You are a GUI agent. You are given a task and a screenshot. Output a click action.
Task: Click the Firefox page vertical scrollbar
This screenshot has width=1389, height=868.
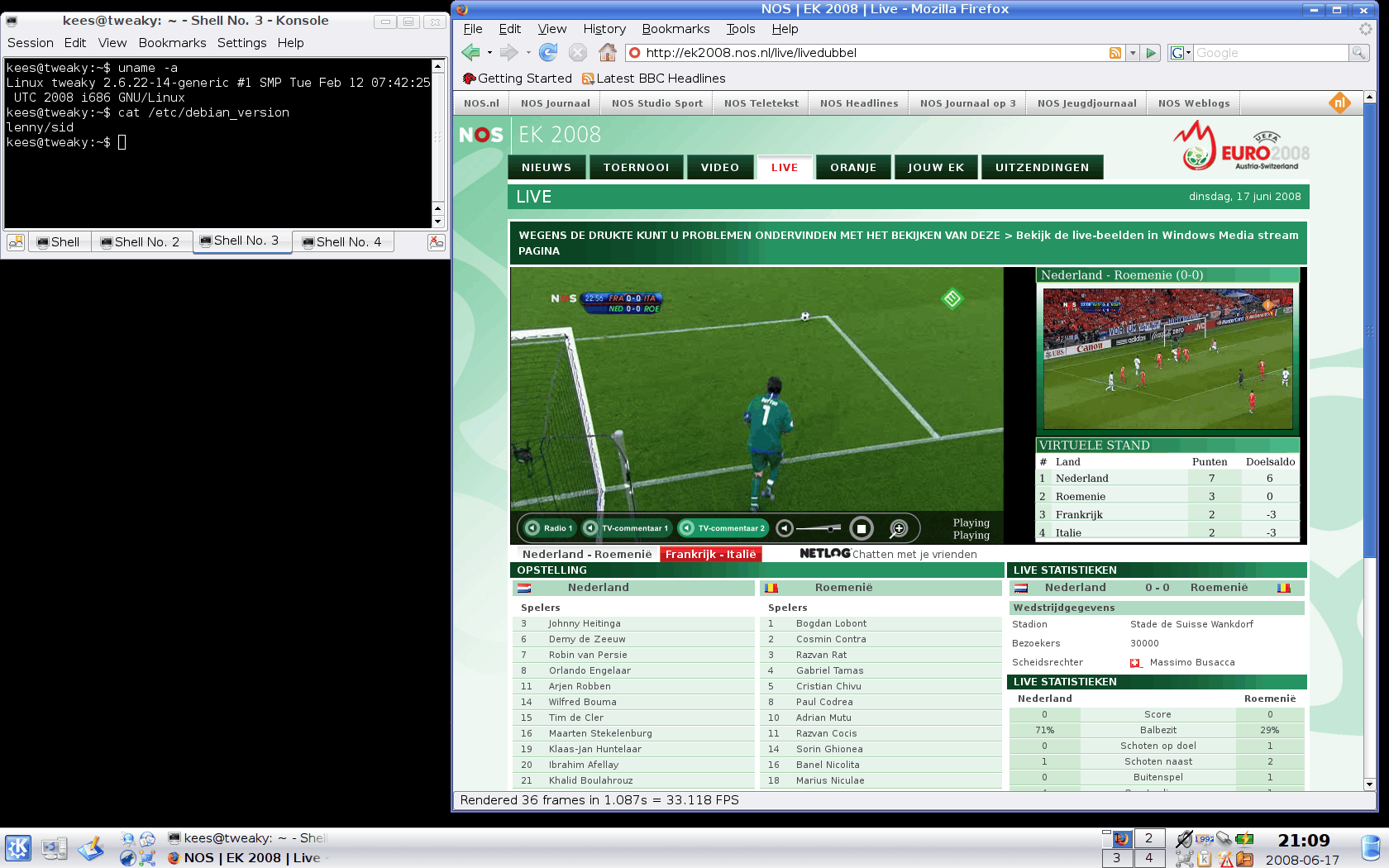(1369, 441)
